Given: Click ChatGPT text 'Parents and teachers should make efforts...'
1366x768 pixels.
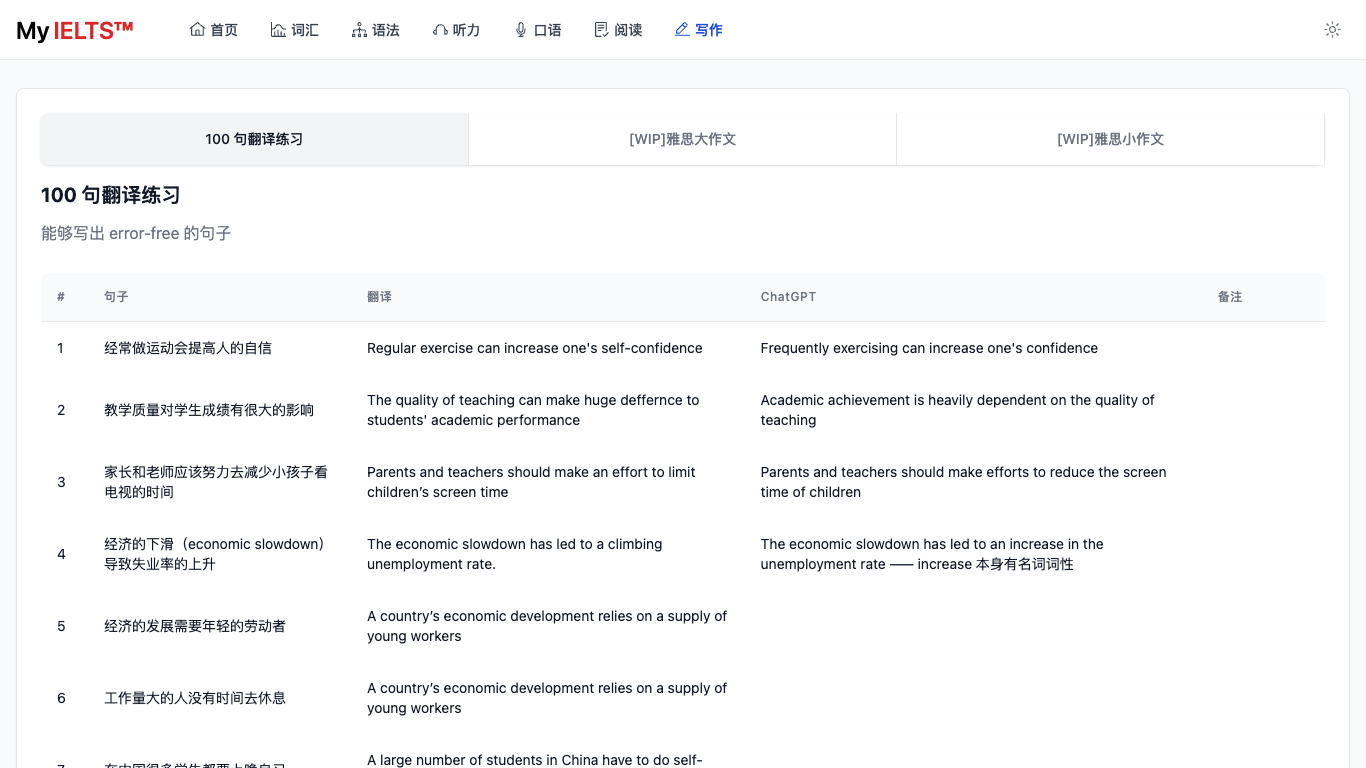Looking at the screenshot, I should tap(964, 482).
